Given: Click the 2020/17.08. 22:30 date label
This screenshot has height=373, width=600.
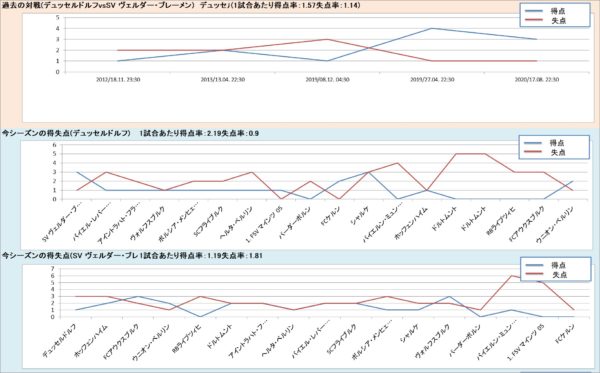Looking at the screenshot, I should click(536, 80).
